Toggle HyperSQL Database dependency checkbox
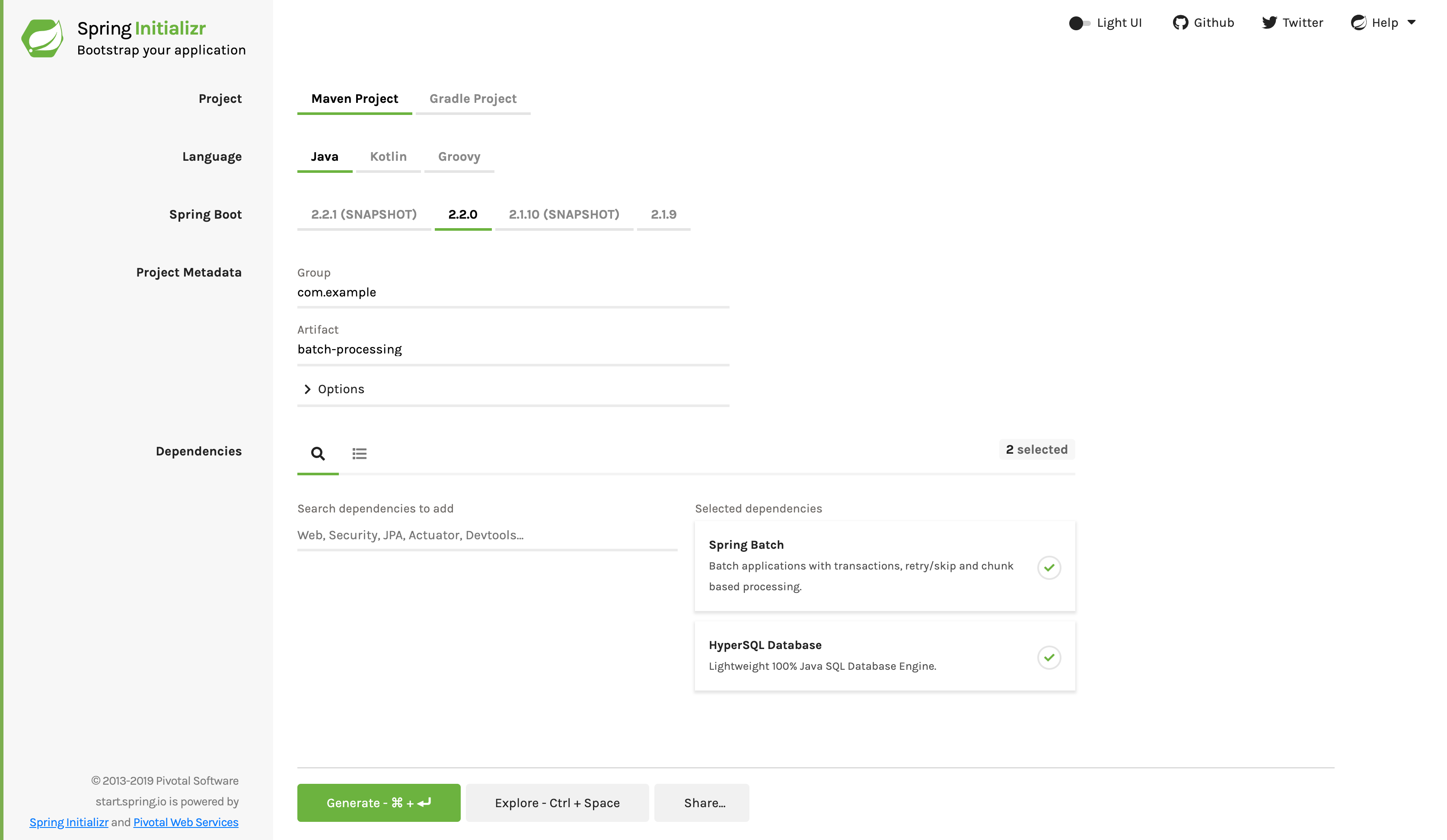1447x840 pixels. 1049,657
